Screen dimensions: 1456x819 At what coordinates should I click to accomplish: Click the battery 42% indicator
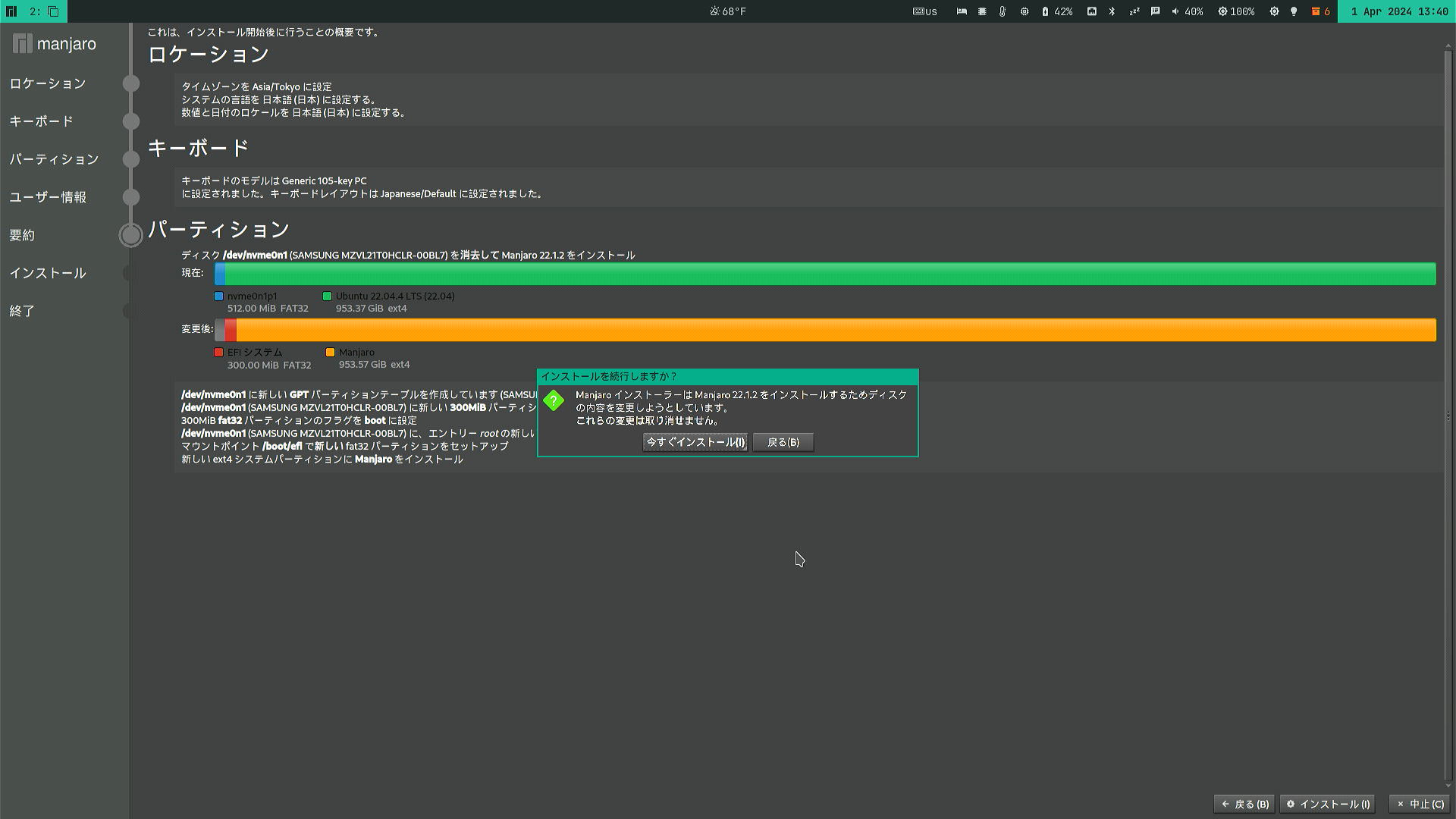pos(1057,11)
